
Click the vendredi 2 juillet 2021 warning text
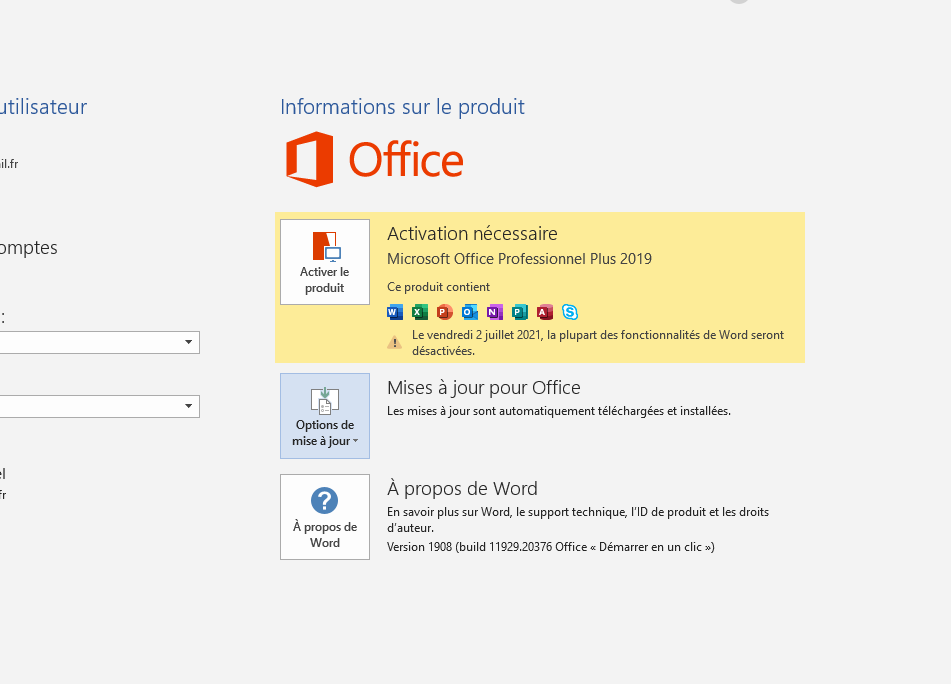(x=598, y=343)
